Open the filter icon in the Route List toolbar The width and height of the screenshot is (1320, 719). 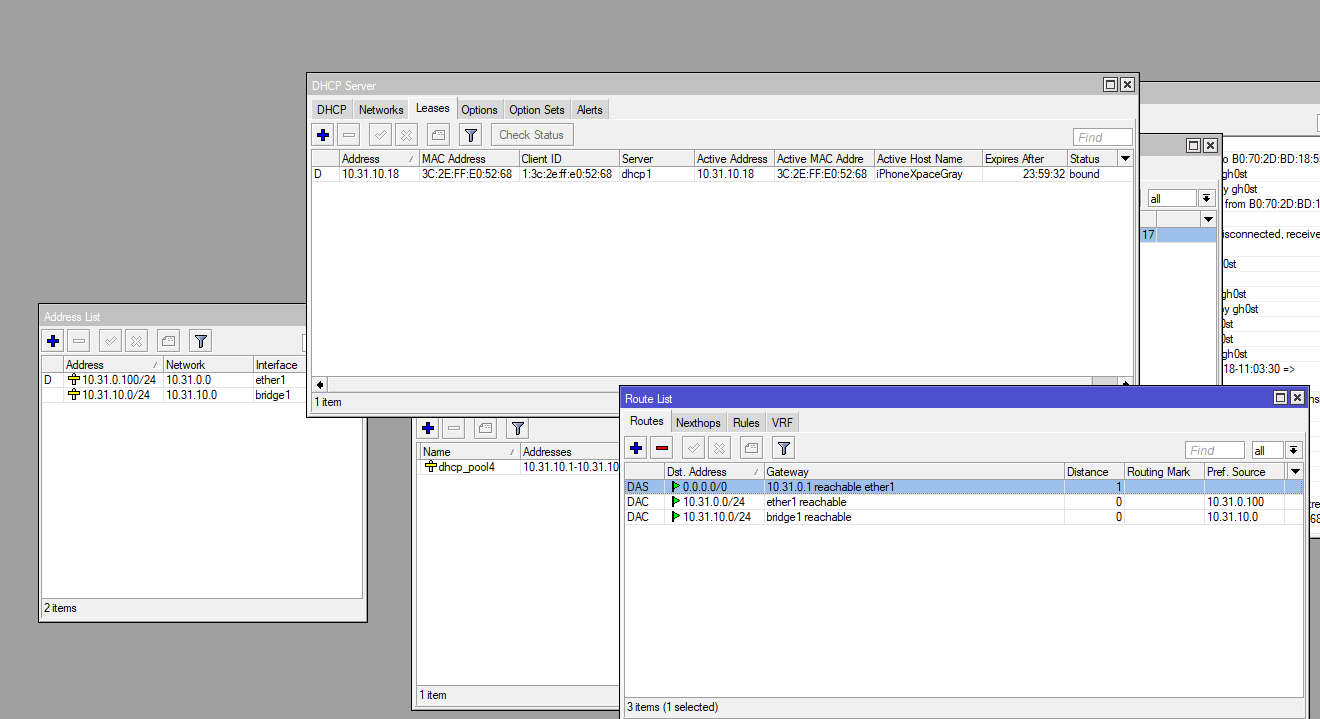click(x=784, y=448)
